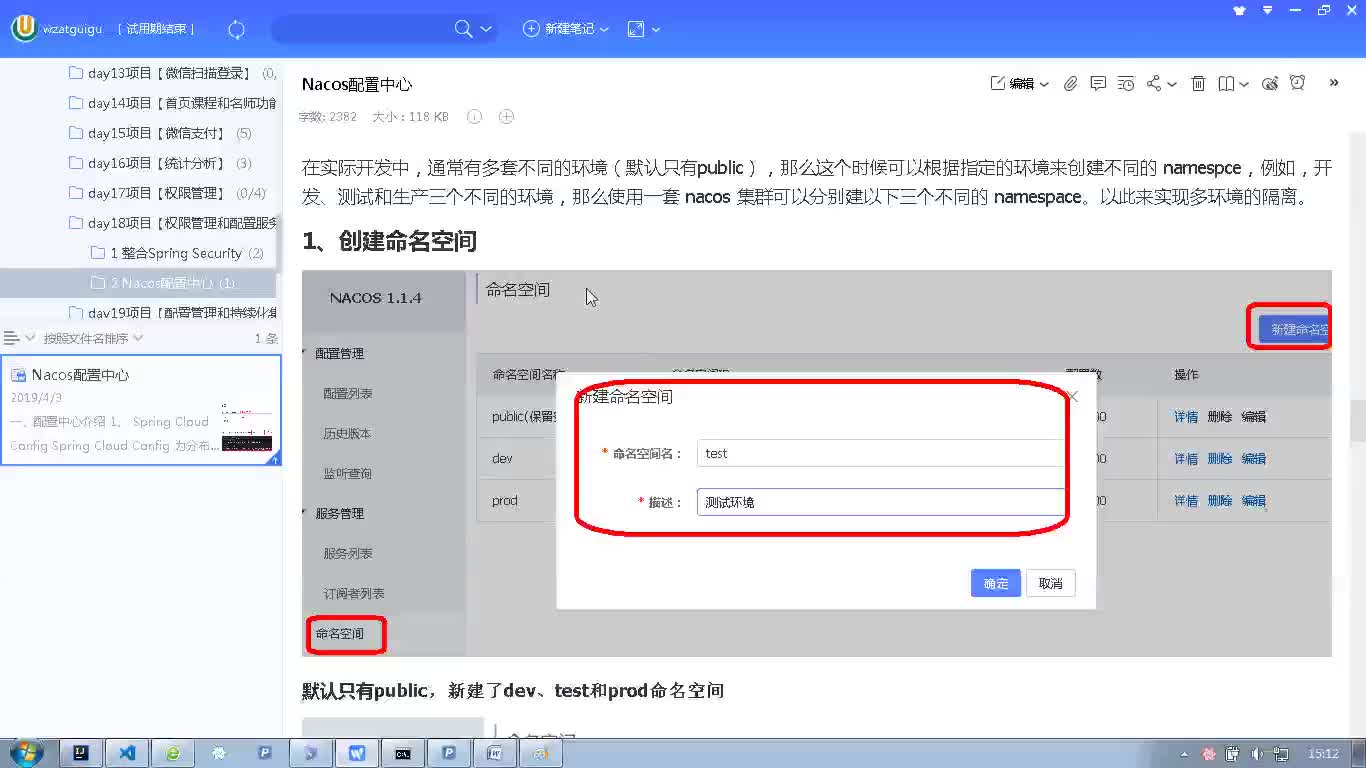Select the day19项目 folder
Viewport: 1366px width, 768px height.
[x=172, y=311]
